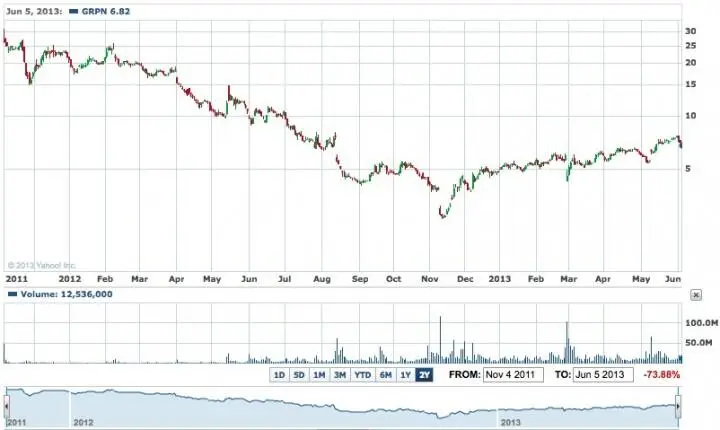Click the 2013 label on x-axis

(x=500, y=279)
